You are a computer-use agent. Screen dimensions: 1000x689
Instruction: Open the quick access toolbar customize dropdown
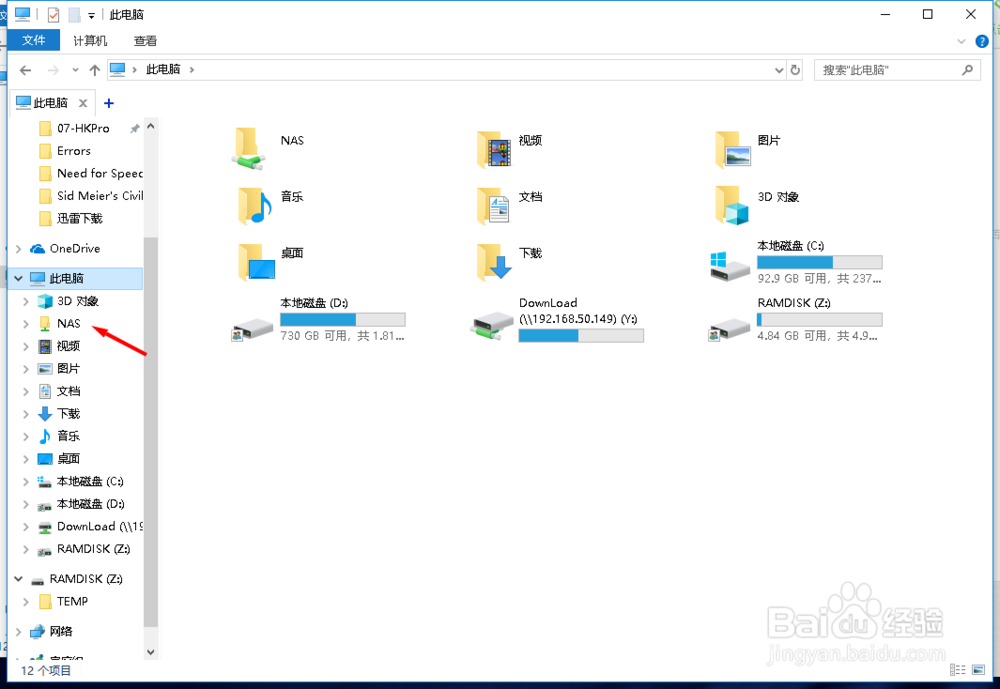91,16
